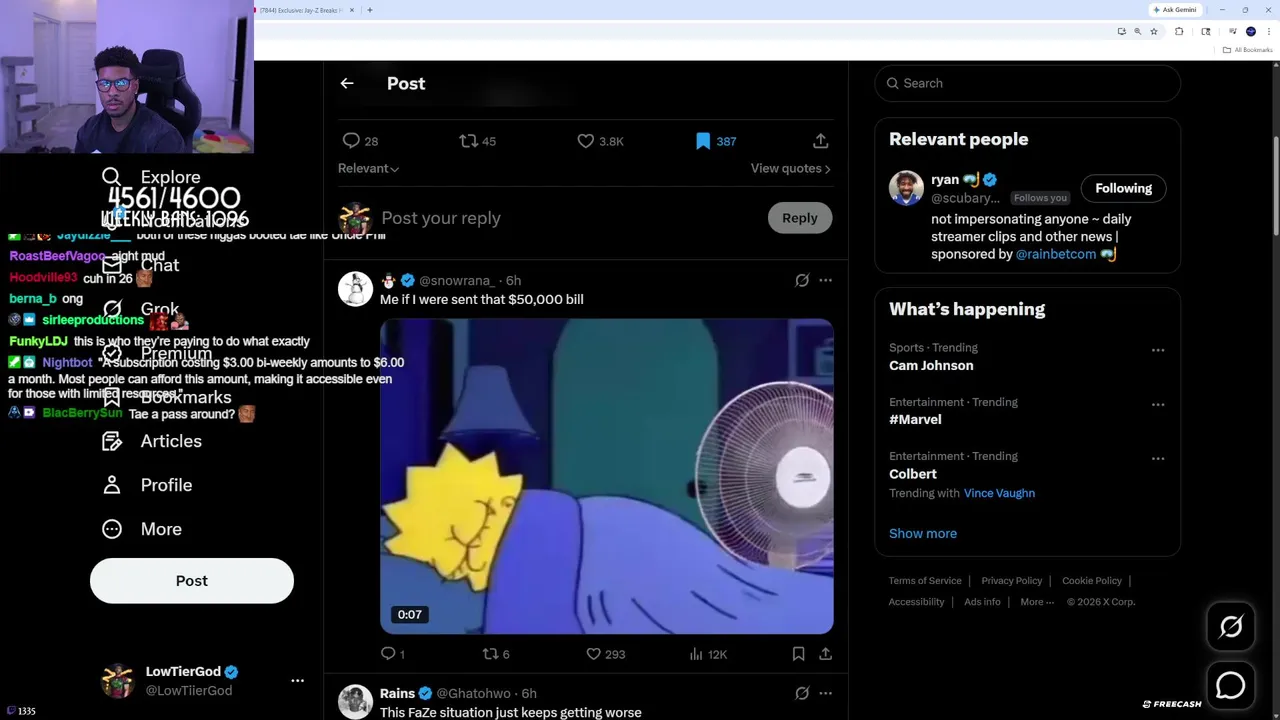The height and width of the screenshot is (720, 1280).
Task: View analytics showing 12K views
Action: tap(708, 654)
